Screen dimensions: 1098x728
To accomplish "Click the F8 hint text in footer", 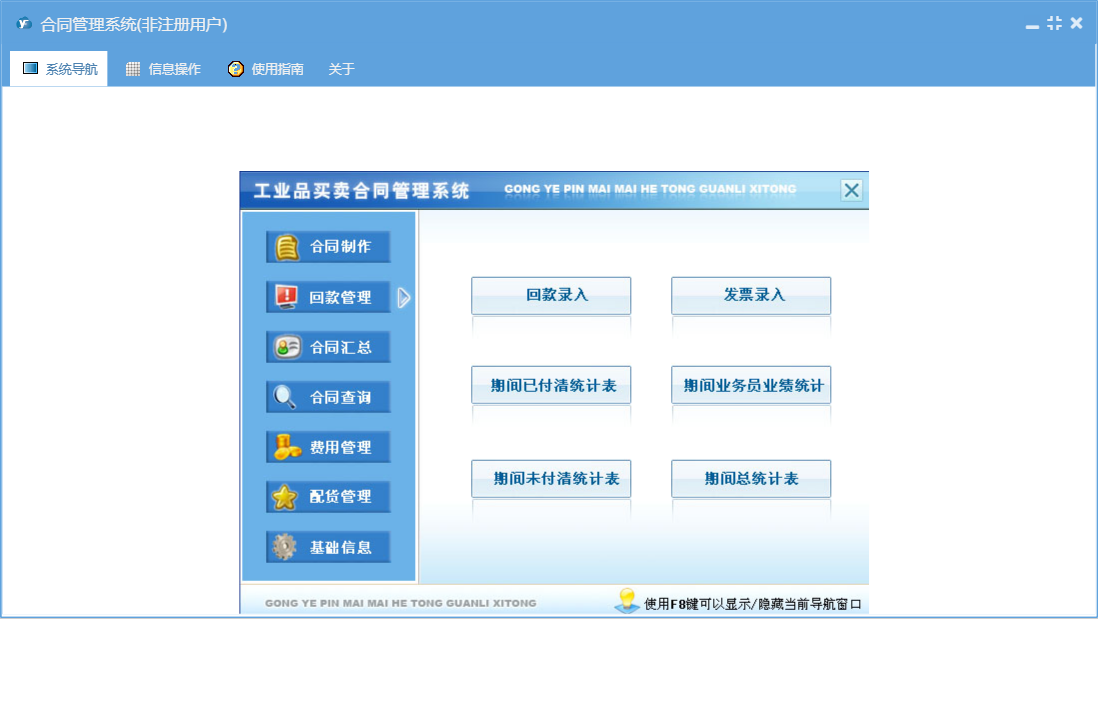I will click(753, 604).
